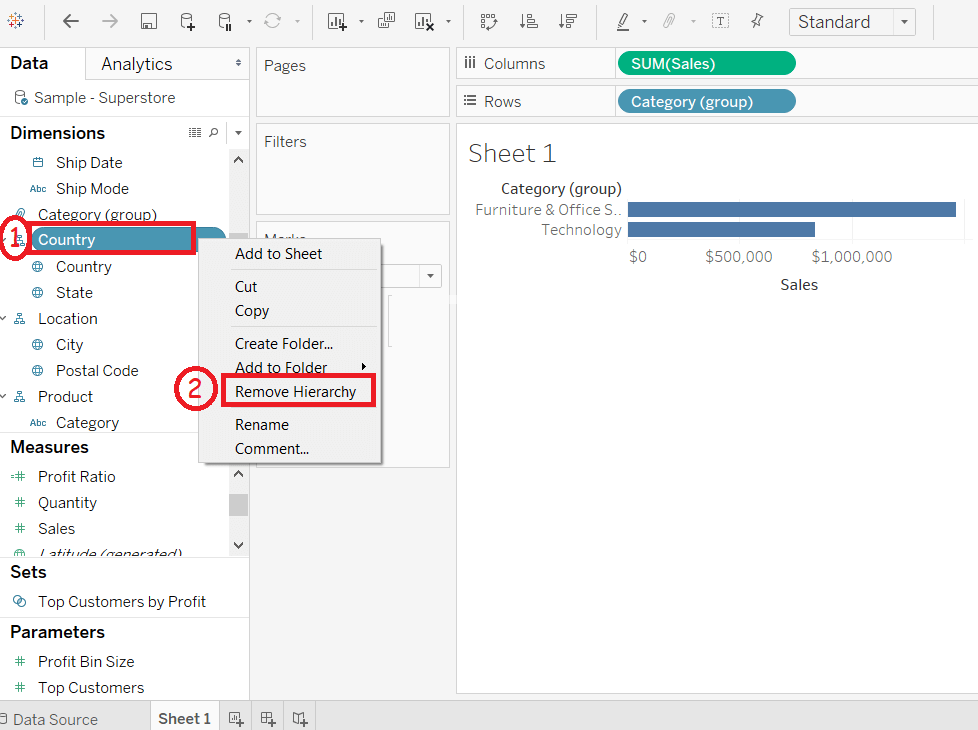978x730 pixels.
Task: Click the Find field search icon in Dimensions
Action: pyautogui.click(x=214, y=132)
